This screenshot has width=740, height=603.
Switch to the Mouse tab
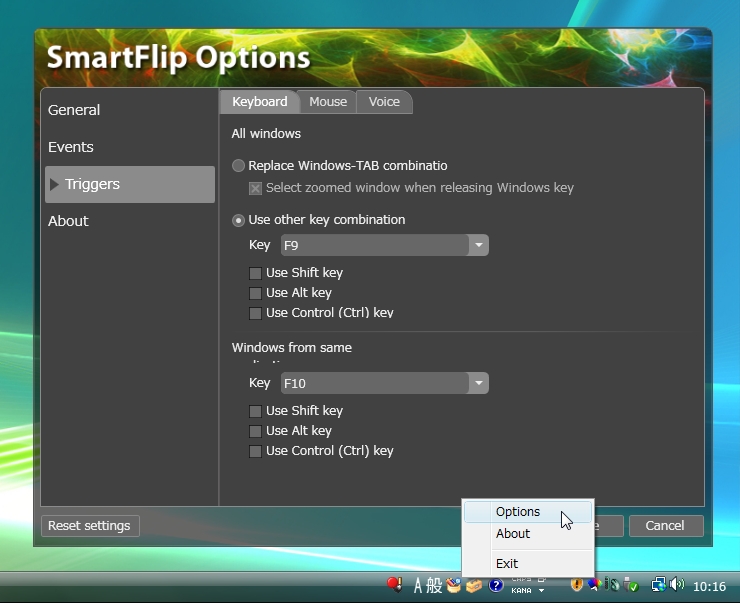328,102
